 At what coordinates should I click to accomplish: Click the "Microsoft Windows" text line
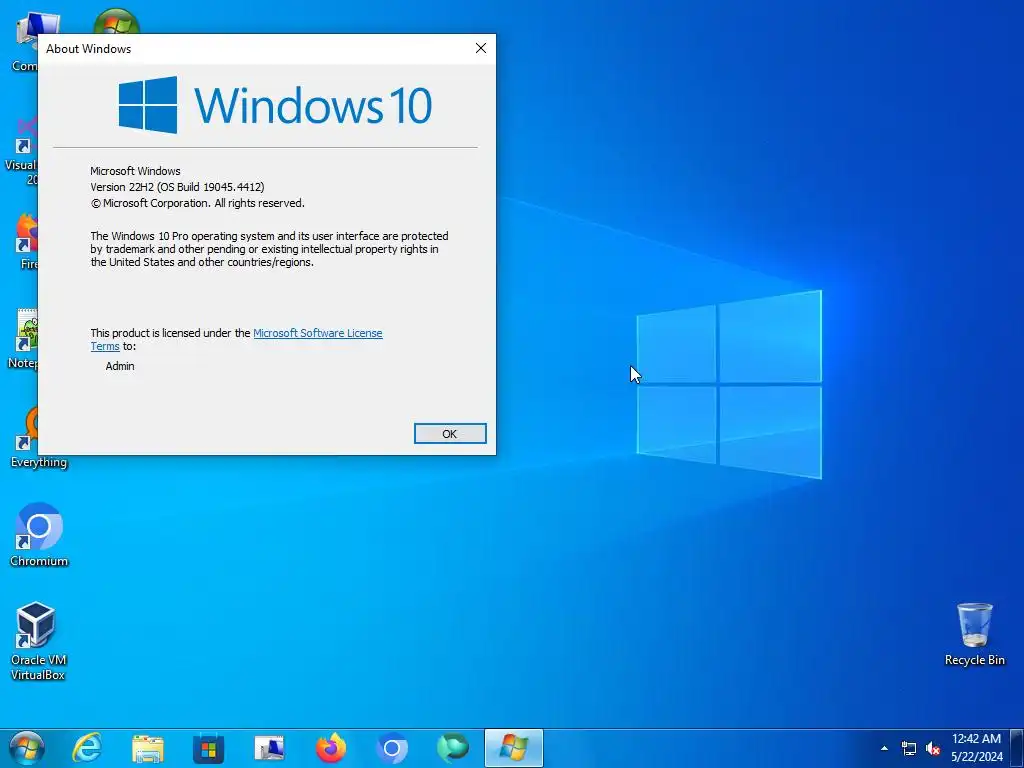135,171
